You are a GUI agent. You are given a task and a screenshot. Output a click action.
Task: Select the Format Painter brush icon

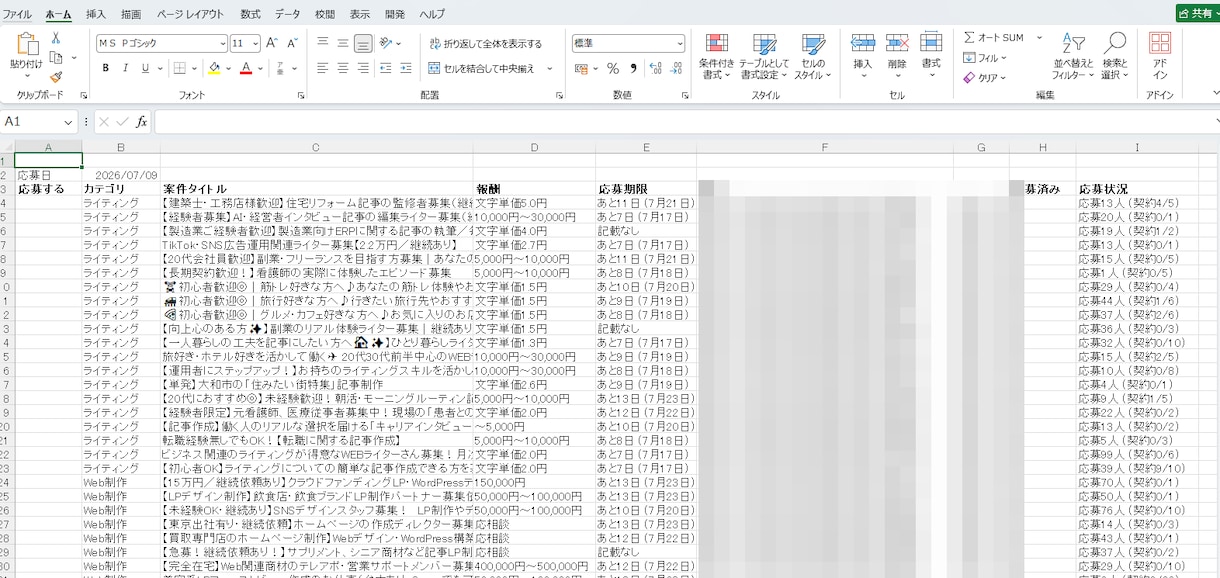point(56,76)
